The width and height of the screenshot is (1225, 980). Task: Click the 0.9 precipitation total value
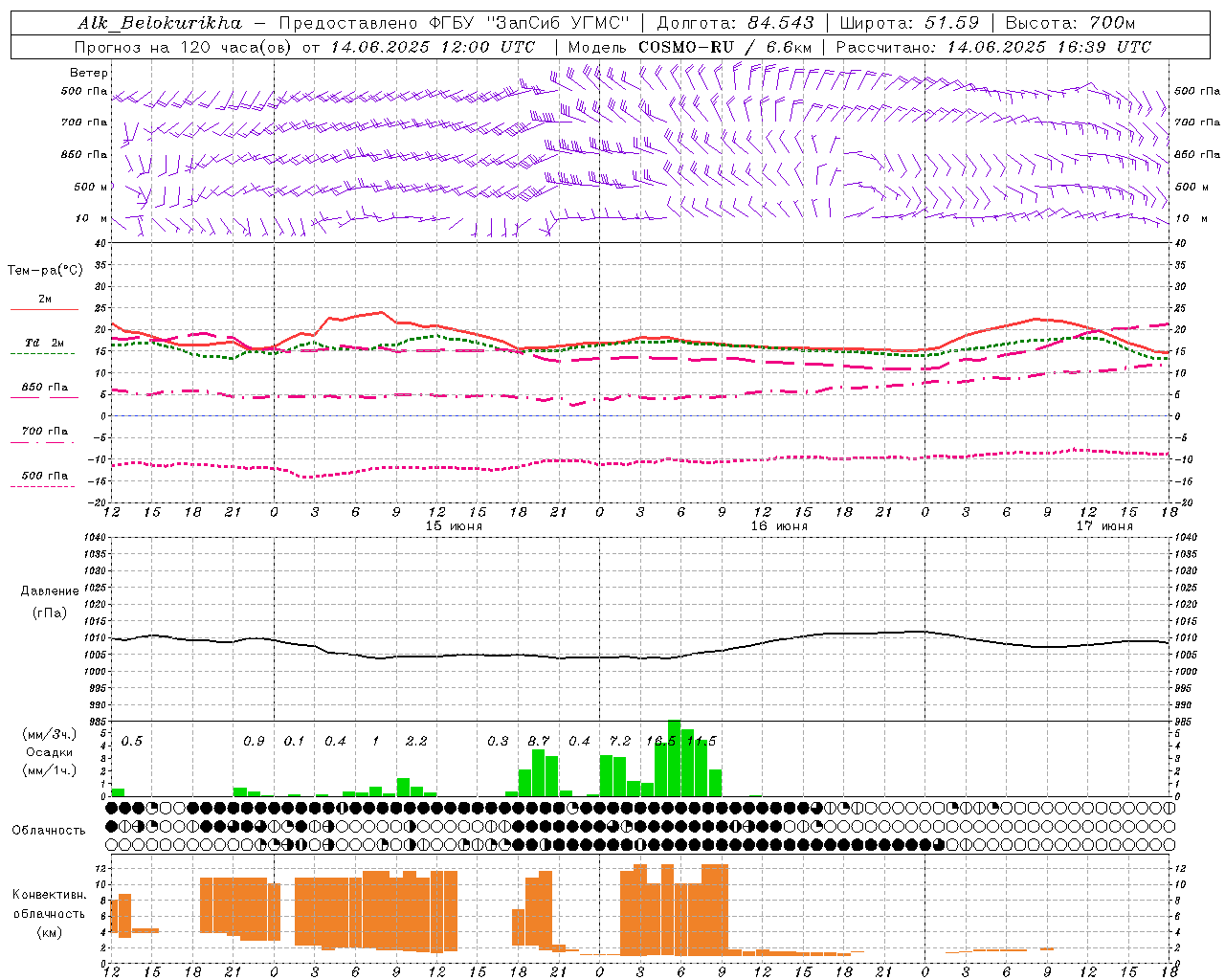point(254,742)
